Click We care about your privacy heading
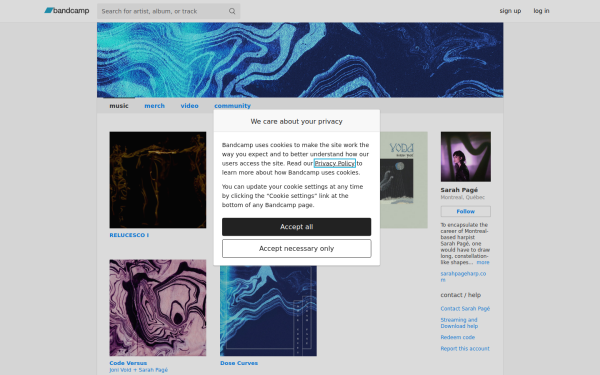Screen dimensions: 600x375 [297, 121]
